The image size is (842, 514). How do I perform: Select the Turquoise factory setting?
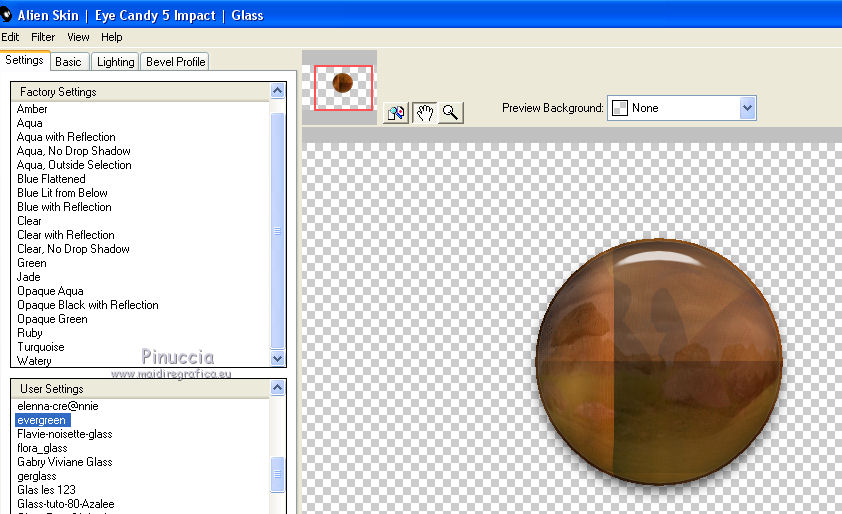click(x=41, y=347)
